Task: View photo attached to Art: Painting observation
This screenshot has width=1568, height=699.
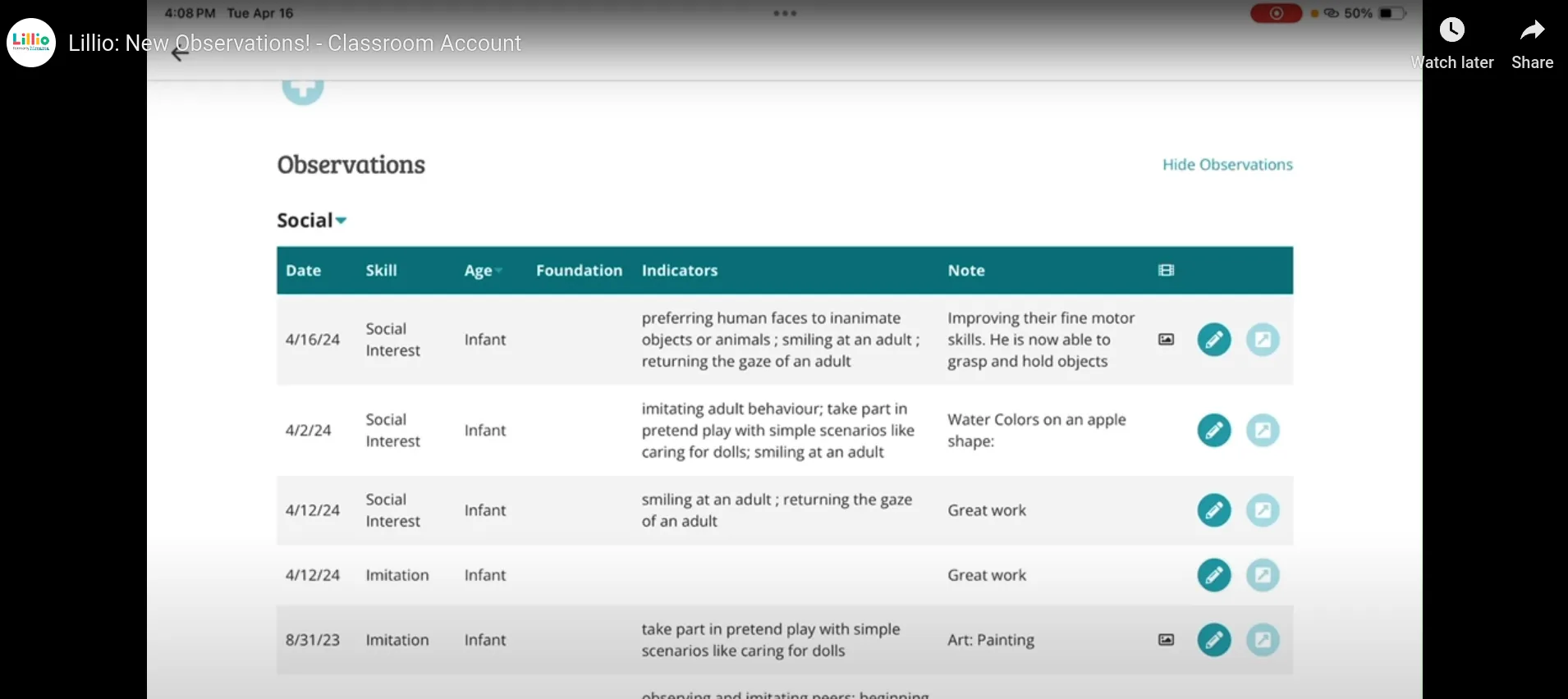Action: [x=1166, y=640]
